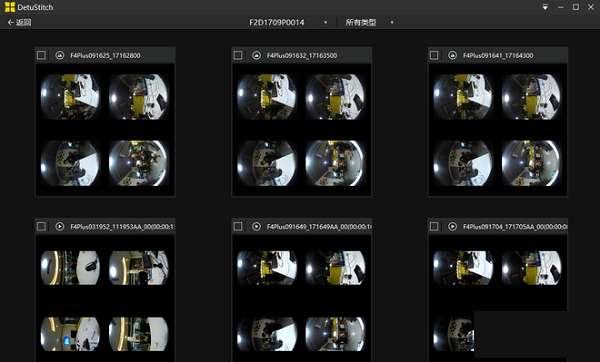600x362 pixels.
Task: Open the top-left fisheye thumbnail of F4Plus091625_17162800
Action: pos(70,97)
